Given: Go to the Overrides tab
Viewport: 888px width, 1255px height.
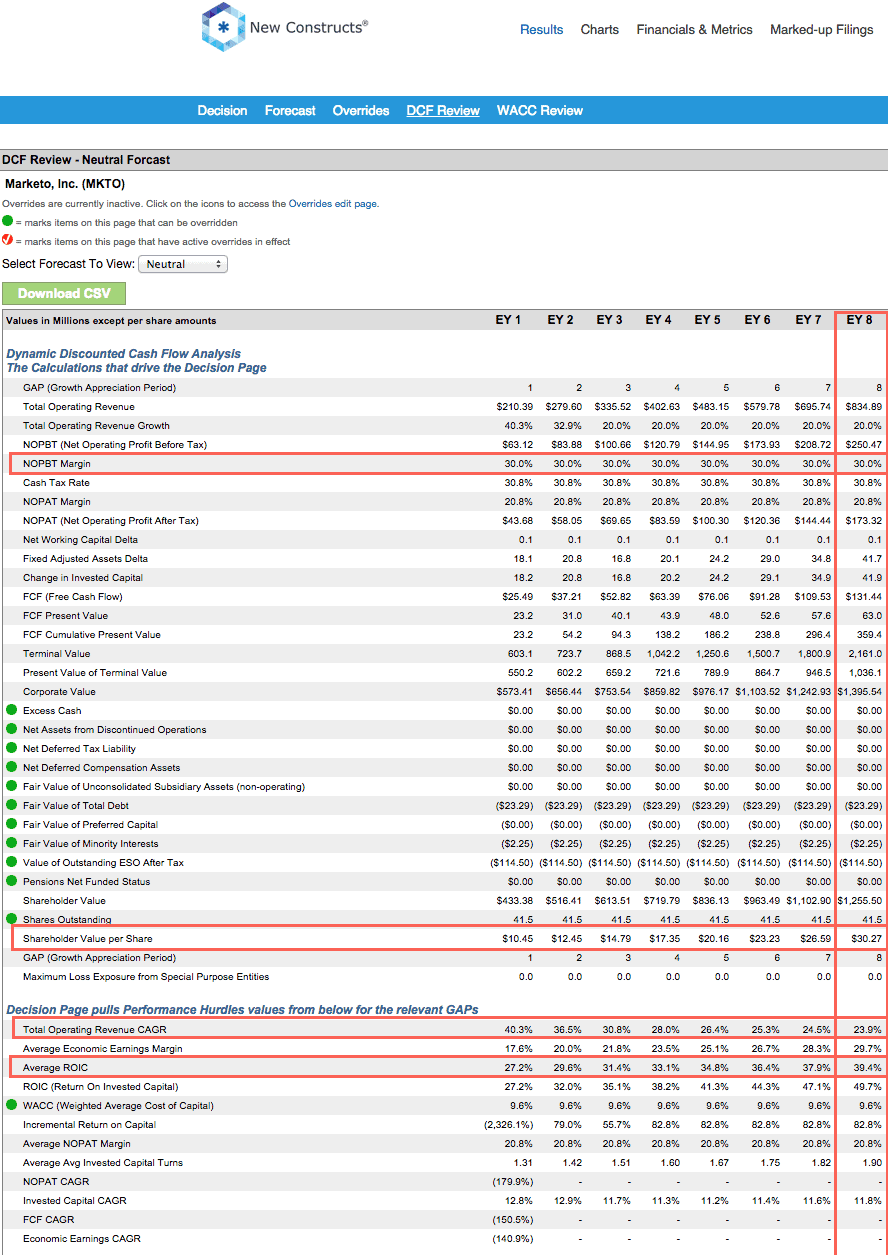Looking at the screenshot, I should click(361, 111).
